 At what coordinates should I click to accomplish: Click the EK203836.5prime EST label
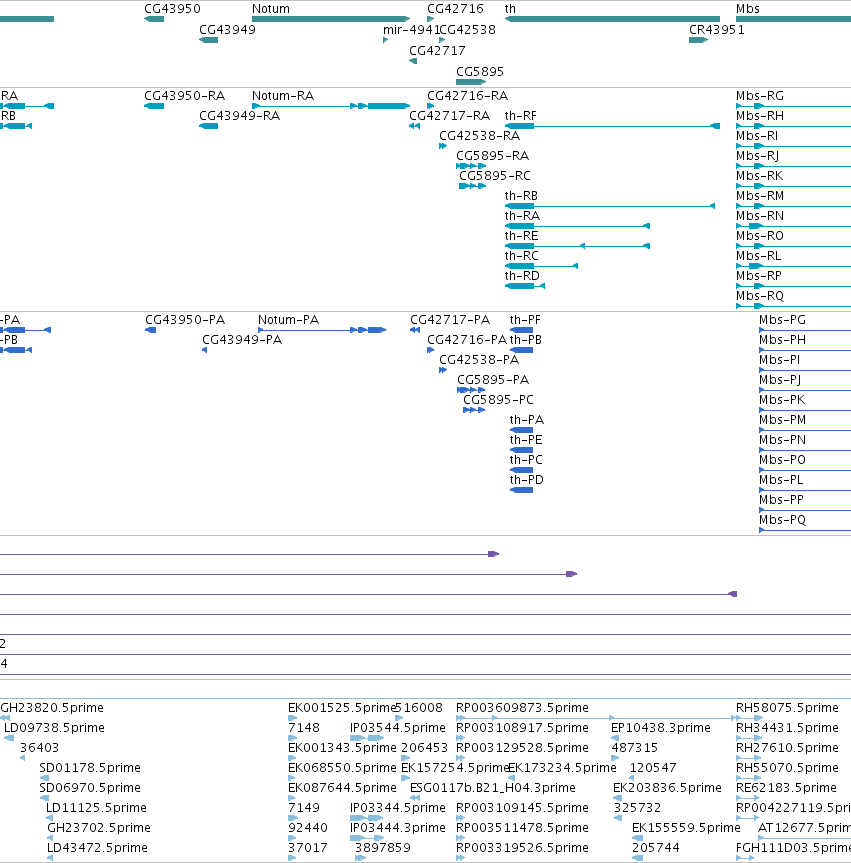(x=668, y=788)
